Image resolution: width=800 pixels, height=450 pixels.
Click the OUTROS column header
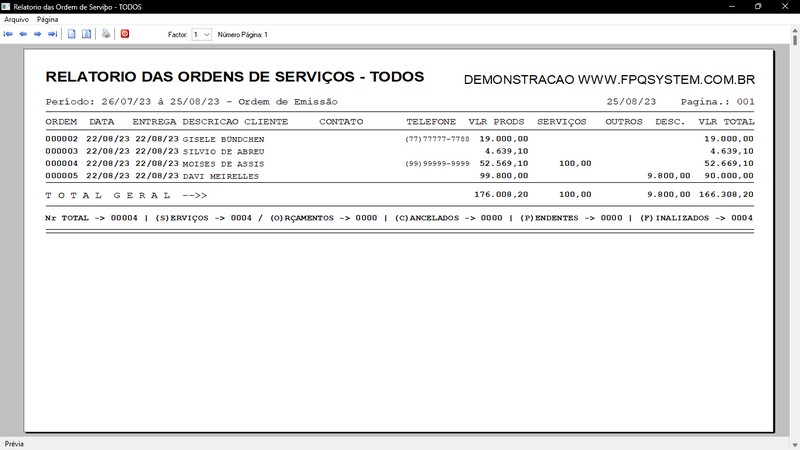coord(624,121)
